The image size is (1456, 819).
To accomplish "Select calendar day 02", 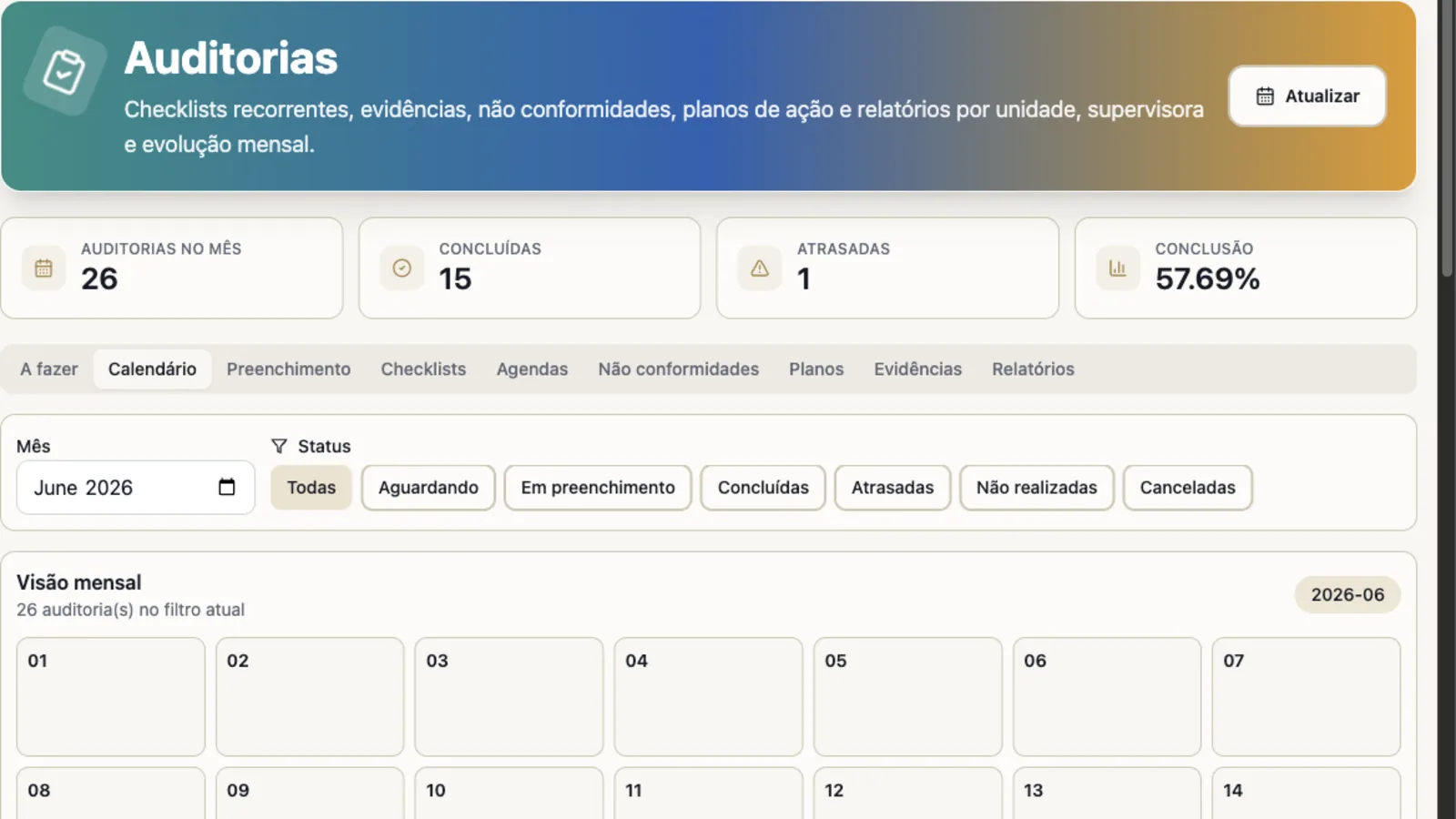I will click(x=310, y=696).
